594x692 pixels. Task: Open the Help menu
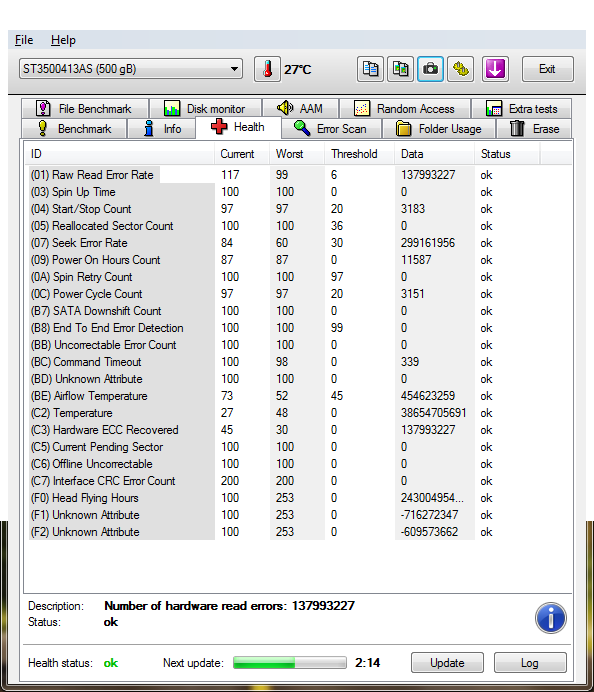[63, 40]
